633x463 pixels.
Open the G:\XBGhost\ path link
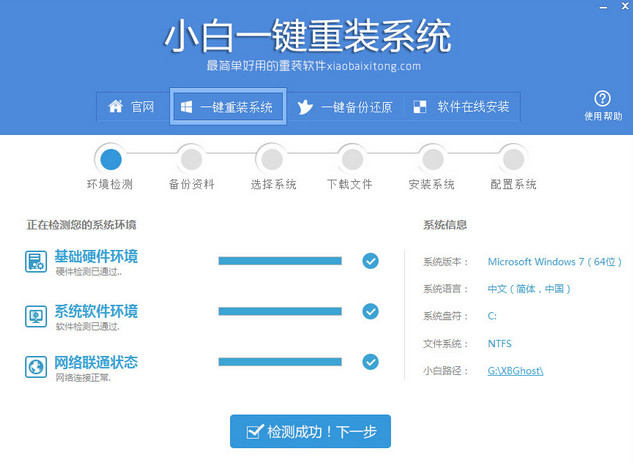pyautogui.click(x=515, y=371)
